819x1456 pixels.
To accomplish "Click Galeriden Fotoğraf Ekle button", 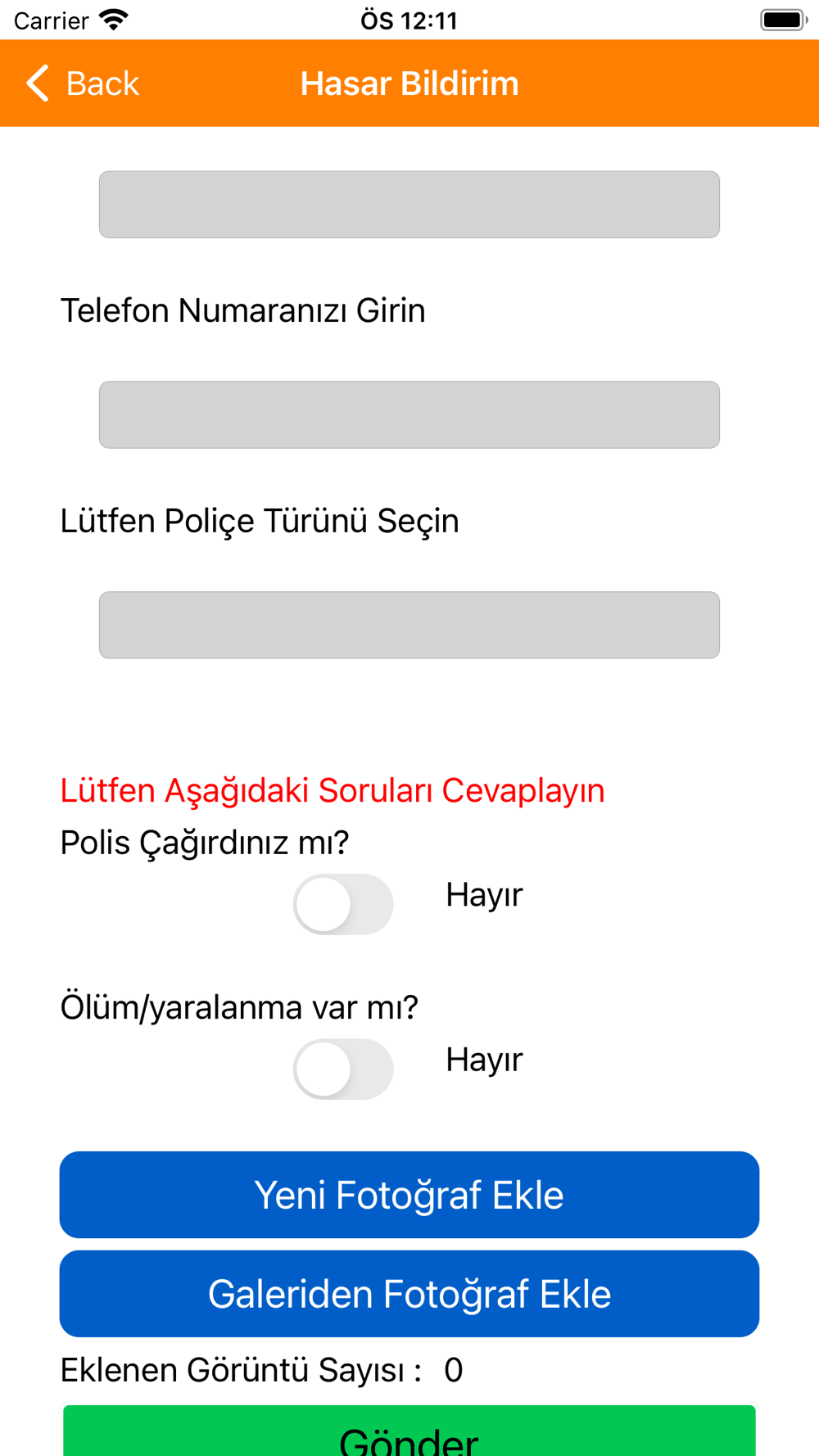I will [x=409, y=1294].
